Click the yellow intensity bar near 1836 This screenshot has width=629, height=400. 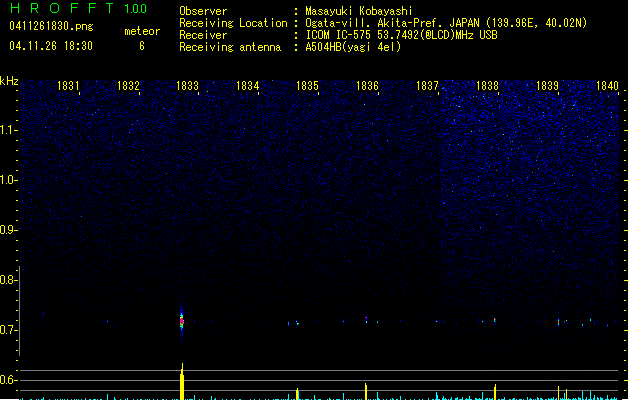[x=366, y=392]
